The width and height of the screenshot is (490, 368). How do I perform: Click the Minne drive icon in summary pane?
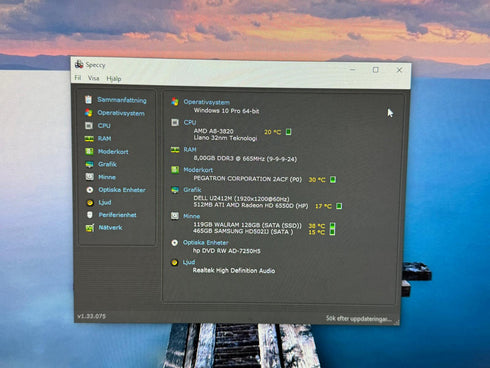coord(175,216)
